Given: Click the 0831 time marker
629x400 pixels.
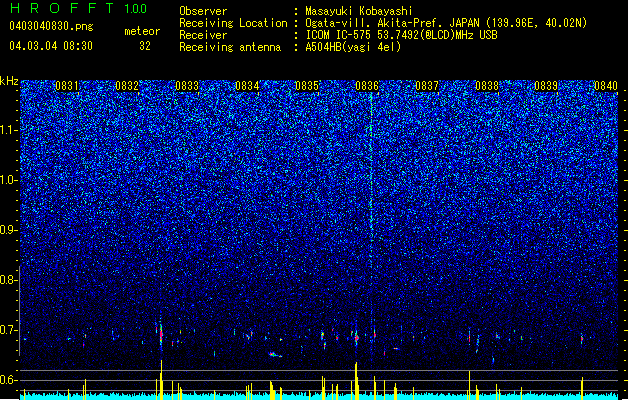Looking at the screenshot, I should pyautogui.click(x=67, y=86).
